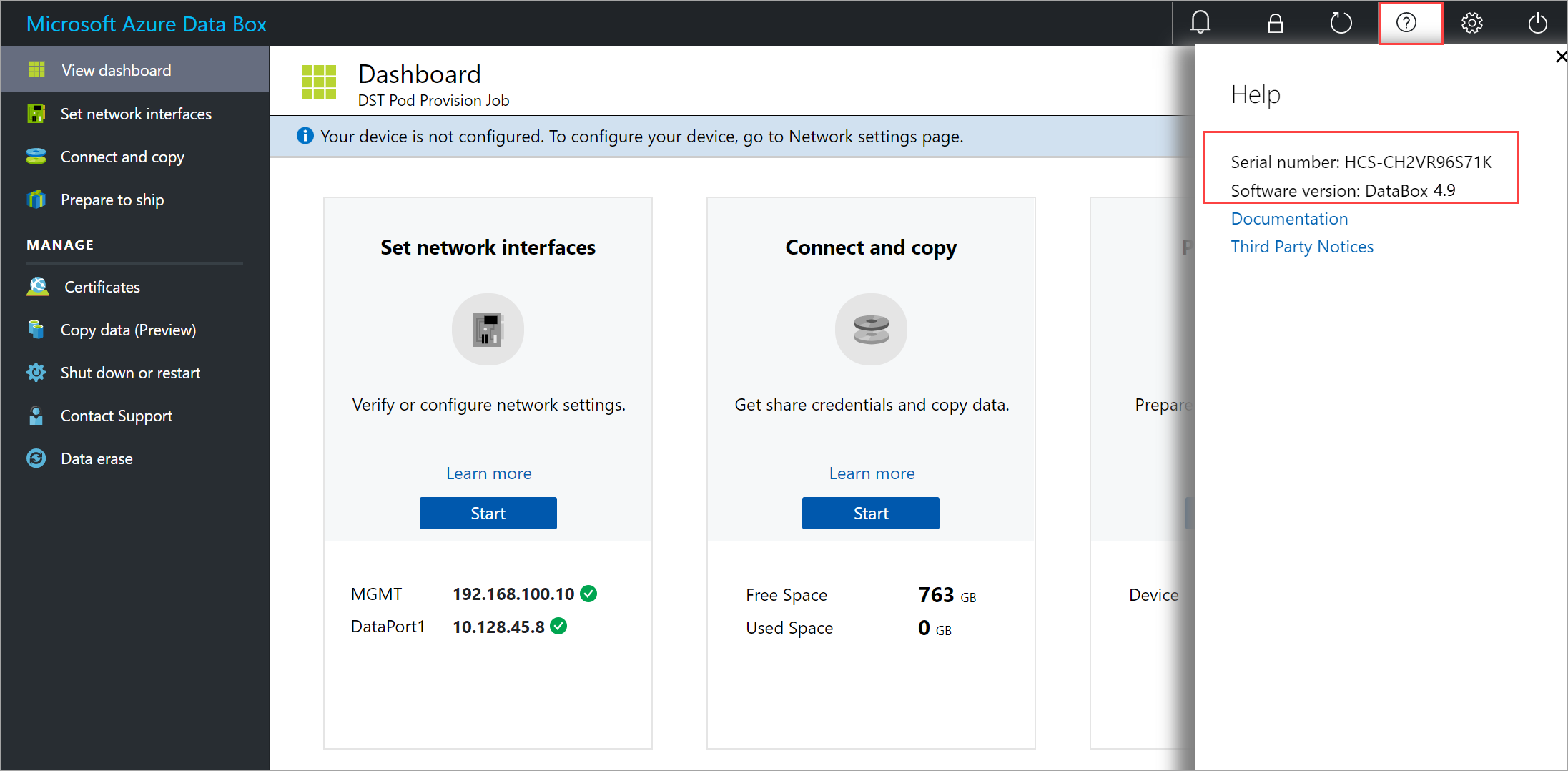The height and width of the screenshot is (771, 1568).
Task: Click the Connect and copy disk icon
Action: click(x=871, y=329)
